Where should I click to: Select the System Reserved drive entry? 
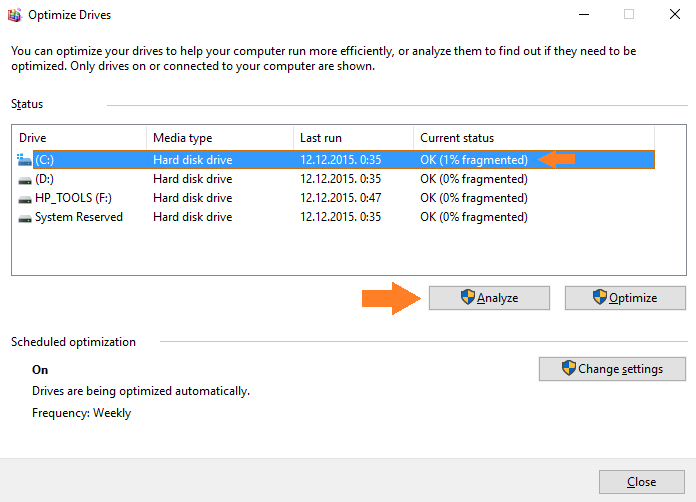[335, 217]
